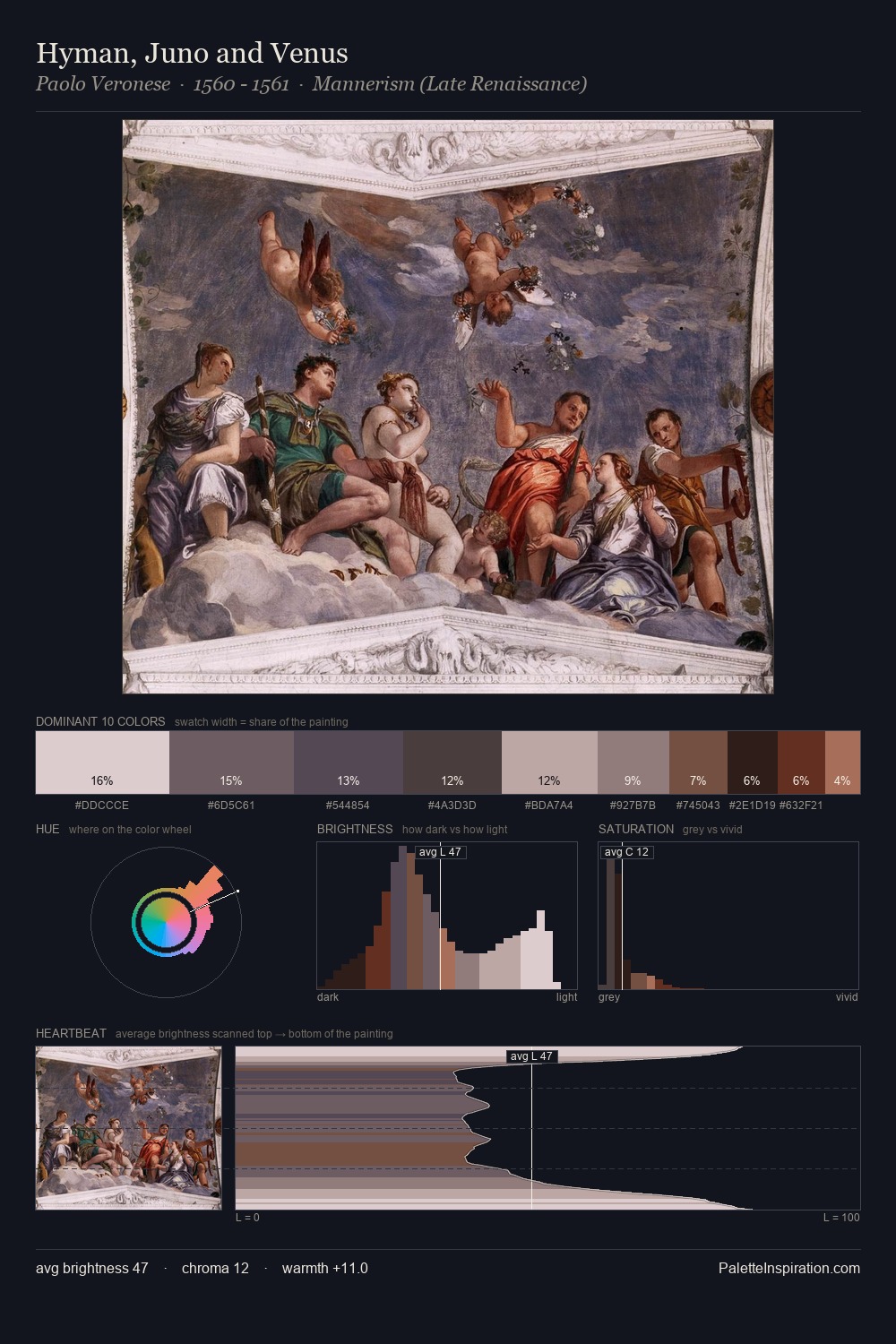Viewport: 896px width, 1344px height.
Task: Click the saturation chart 'grey' label
Action: pyautogui.click(x=609, y=997)
